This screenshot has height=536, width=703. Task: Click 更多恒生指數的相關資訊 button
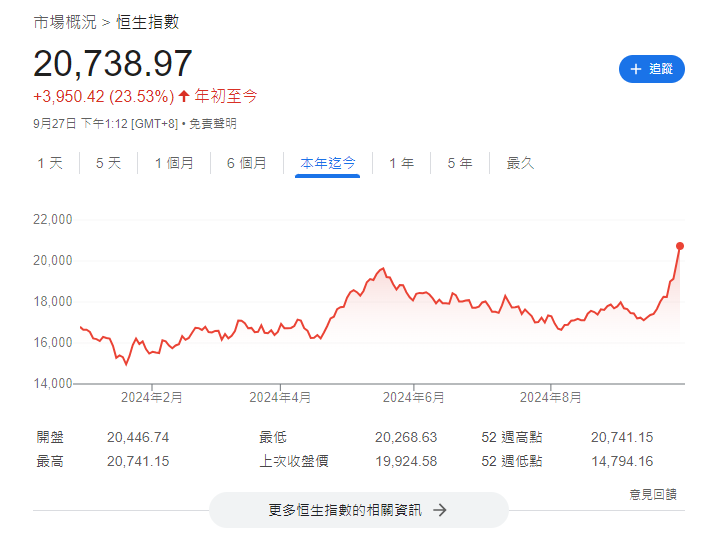(x=358, y=510)
